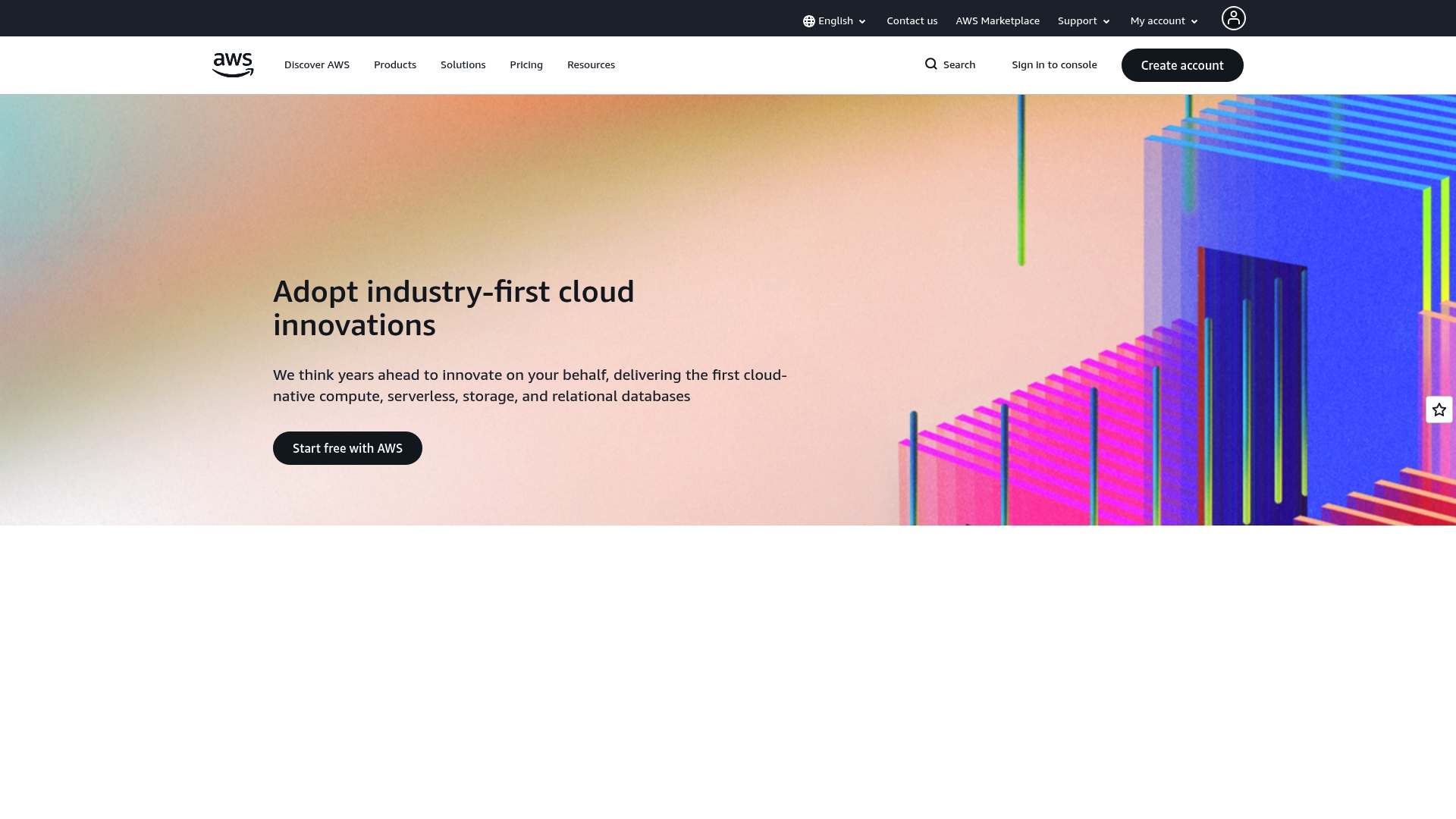Click the 'We think years ahead' paragraph
This screenshot has width=1456, height=819.
[x=530, y=385]
